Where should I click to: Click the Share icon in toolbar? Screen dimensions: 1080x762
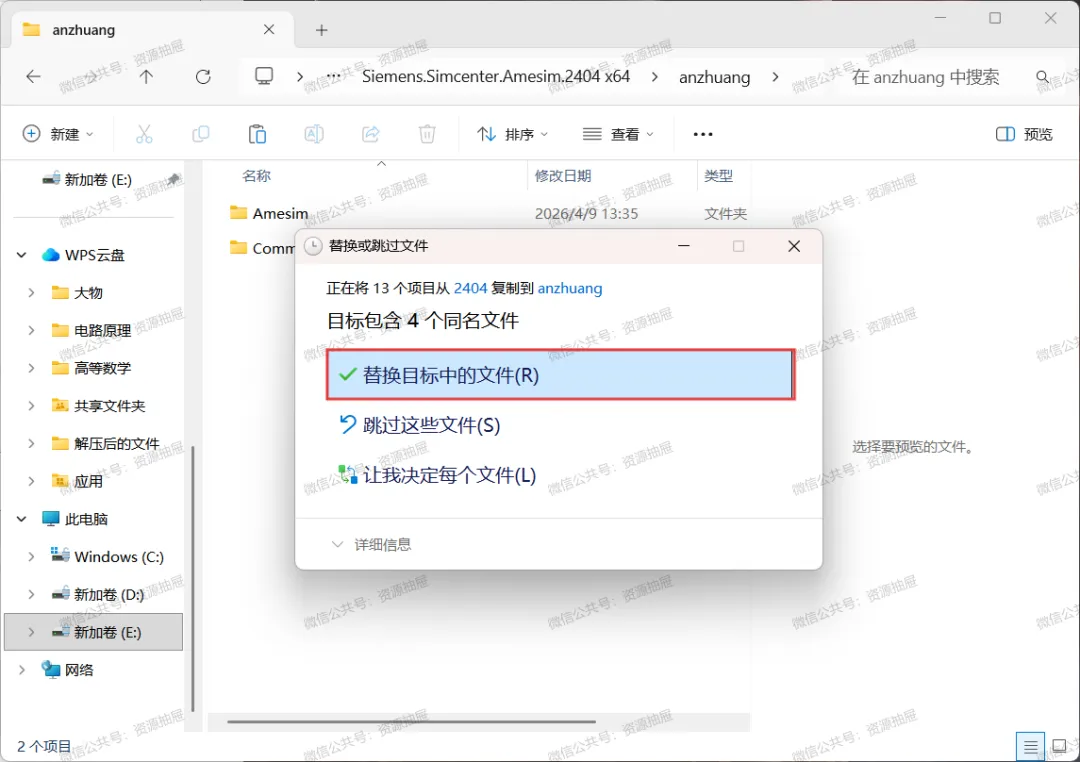371,134
